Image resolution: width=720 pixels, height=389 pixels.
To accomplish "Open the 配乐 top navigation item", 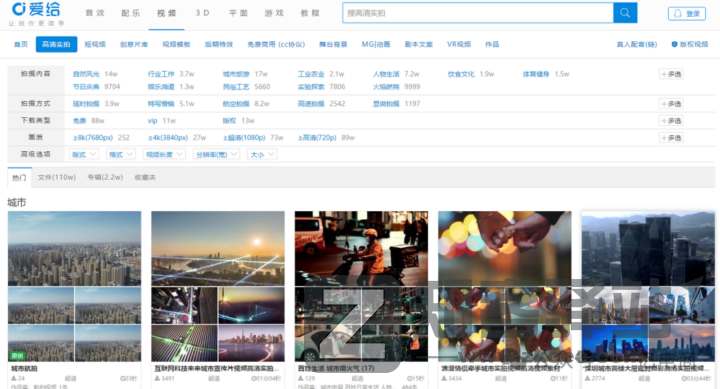I will click(131, 13).
